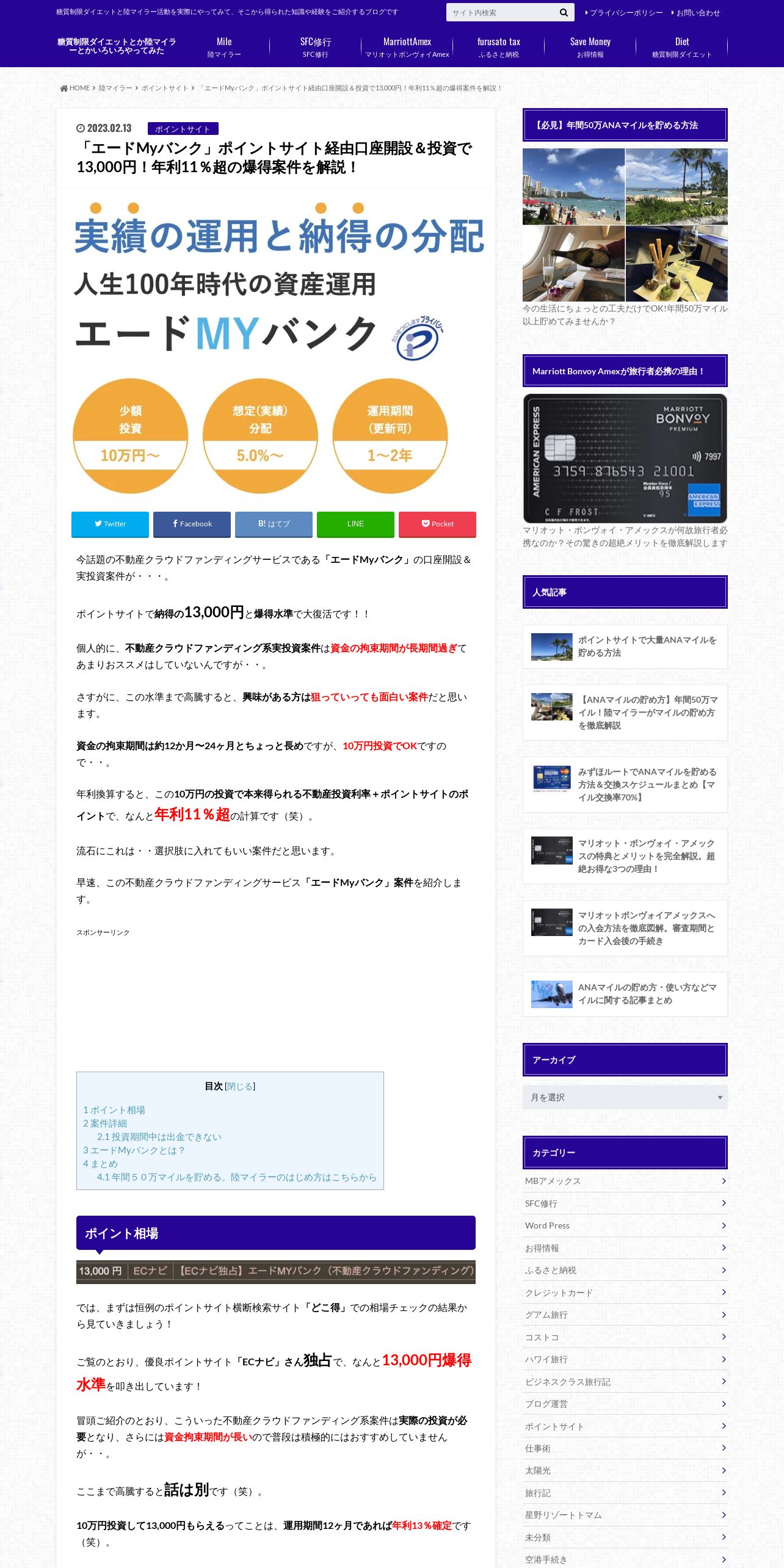
Task: Save the article to Pocket
Action: pyautogui.click(x=437, y=524)
